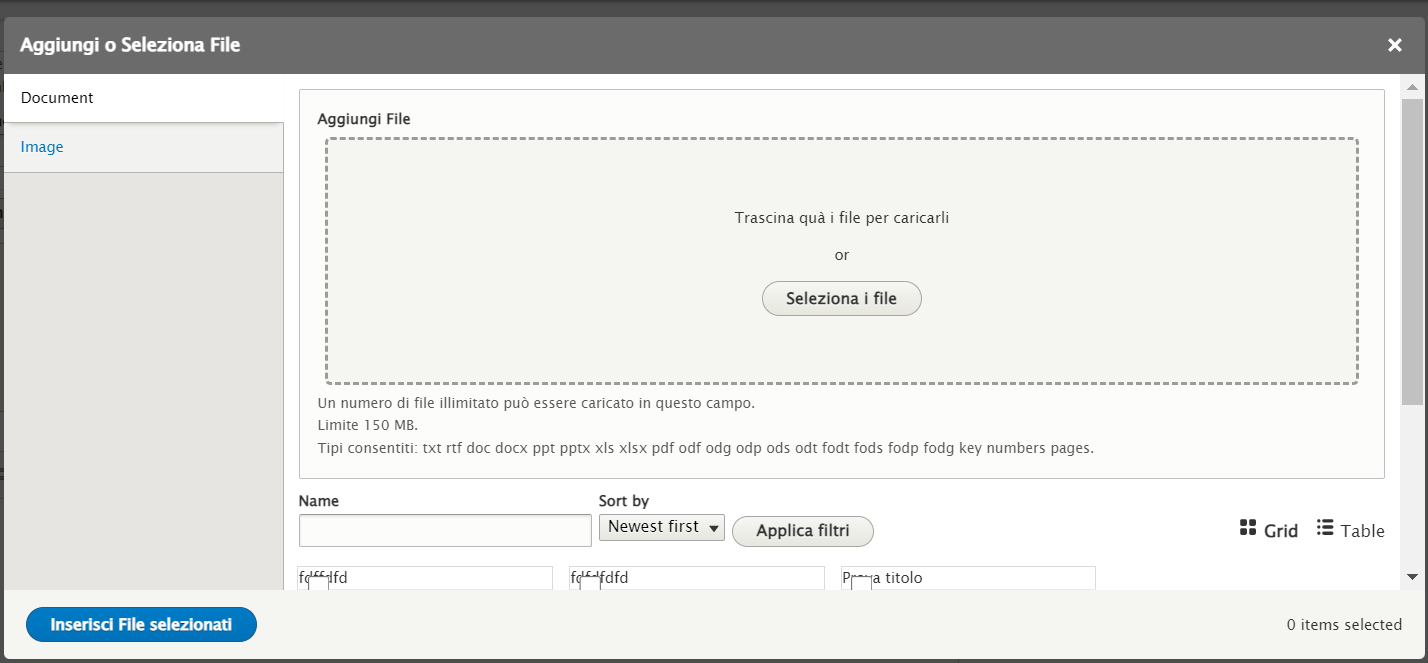
Task: Focus the Name filter text field
Action: [445, 531]
